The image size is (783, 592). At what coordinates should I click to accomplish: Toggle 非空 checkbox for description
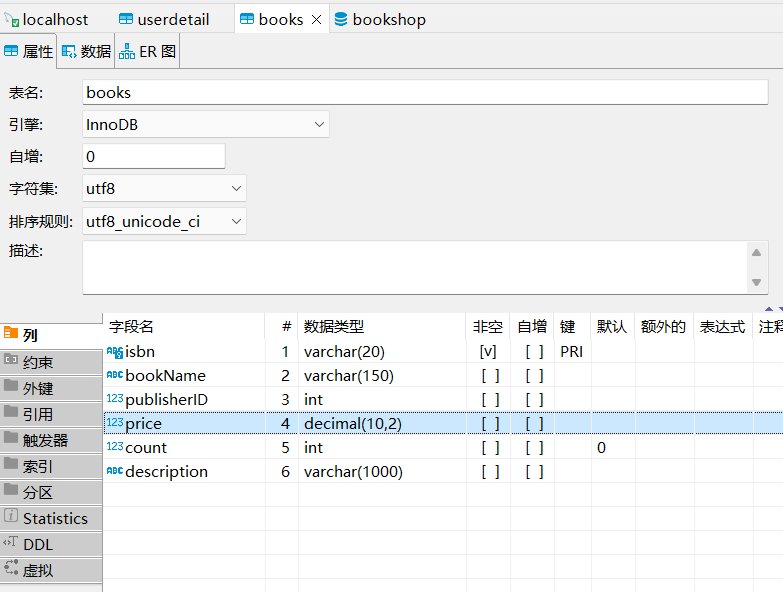click(490, 472)
